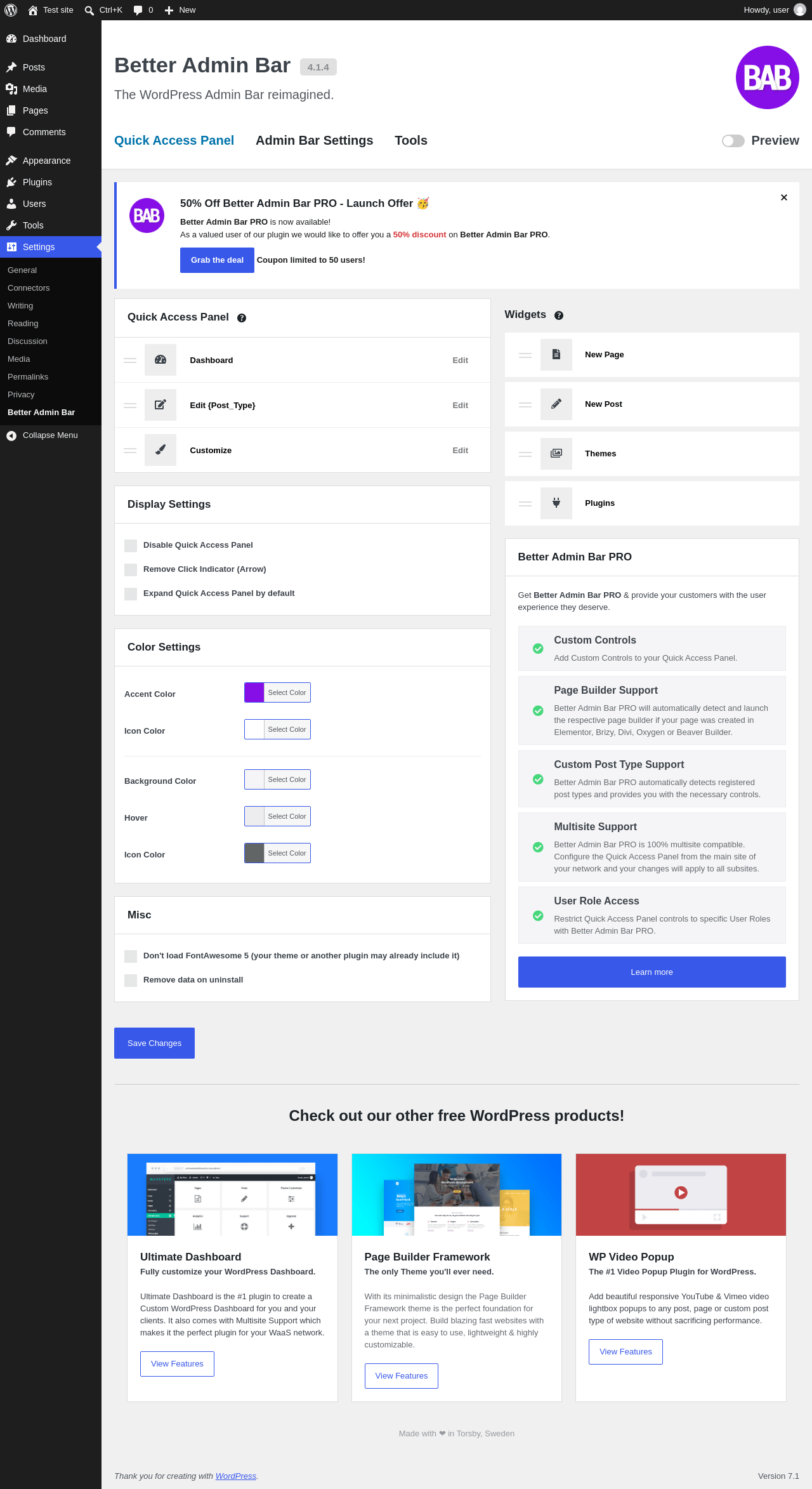Image resolution: width=812 pixels, height=1489 pixels.
Task: Click the help icon beside Quick Access Panel heading
Action: point(242,318)
